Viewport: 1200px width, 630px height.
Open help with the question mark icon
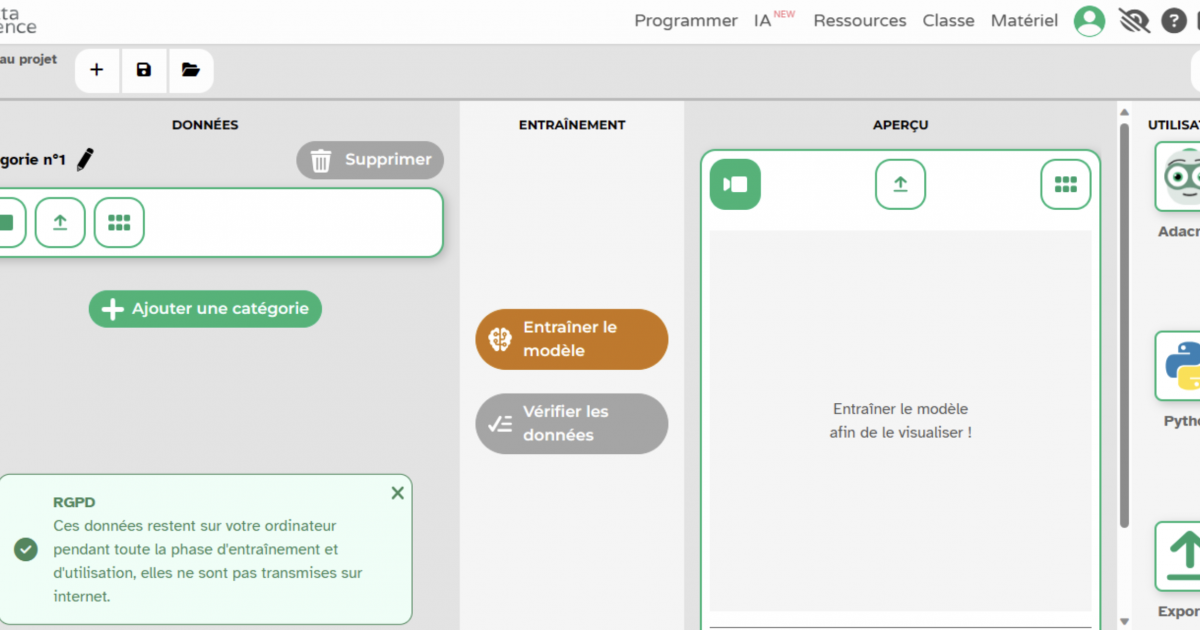[x=1174, y=21]
